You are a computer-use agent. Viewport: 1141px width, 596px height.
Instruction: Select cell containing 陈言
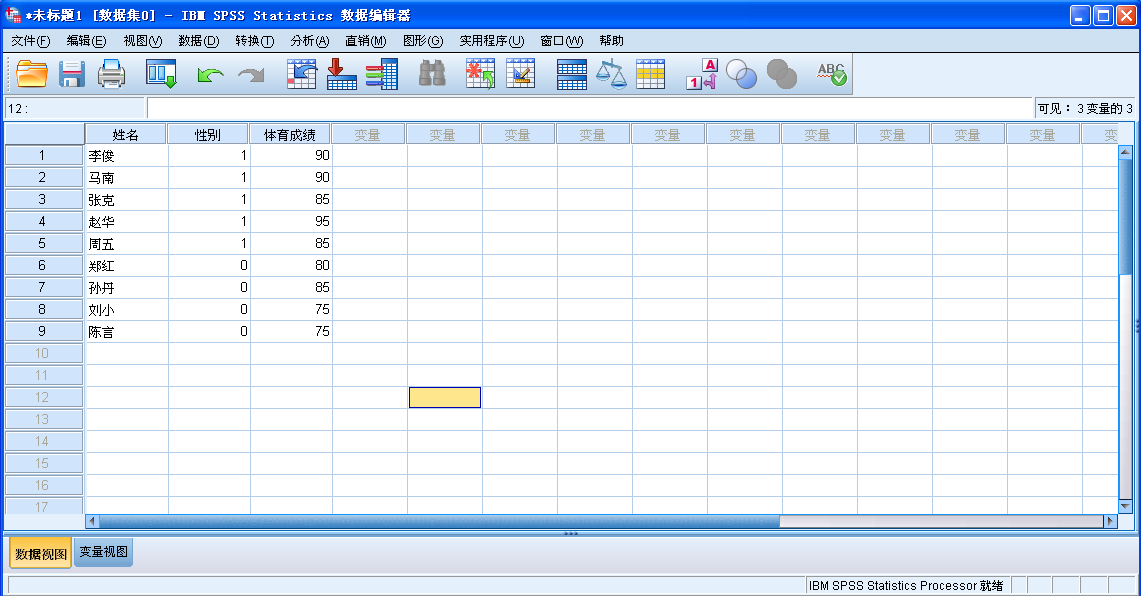[127, 332]
